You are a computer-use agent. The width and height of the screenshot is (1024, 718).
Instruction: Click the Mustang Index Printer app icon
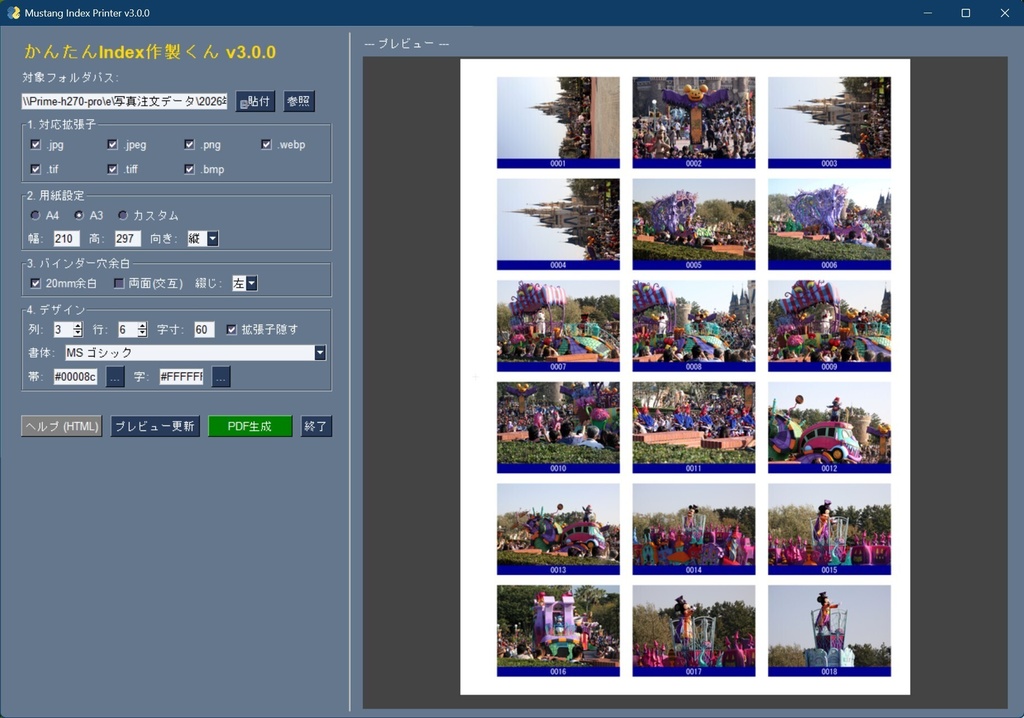13,13
